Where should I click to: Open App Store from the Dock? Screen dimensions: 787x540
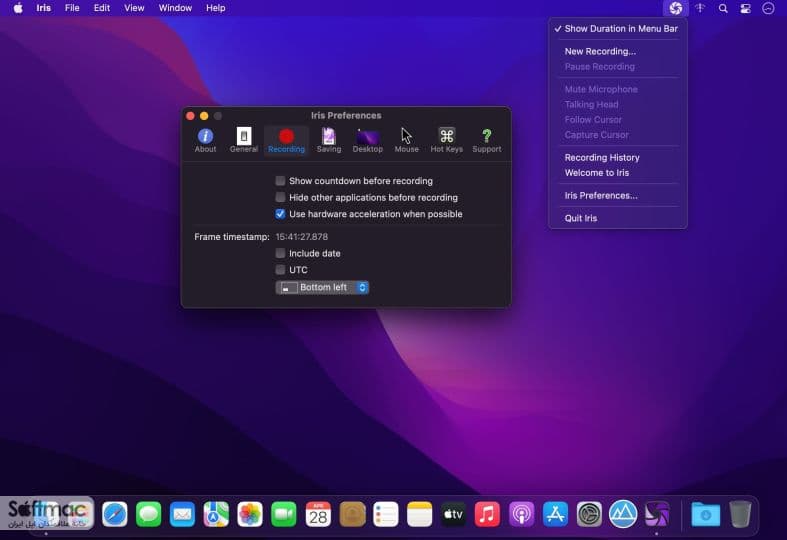[x=555, y=514]
